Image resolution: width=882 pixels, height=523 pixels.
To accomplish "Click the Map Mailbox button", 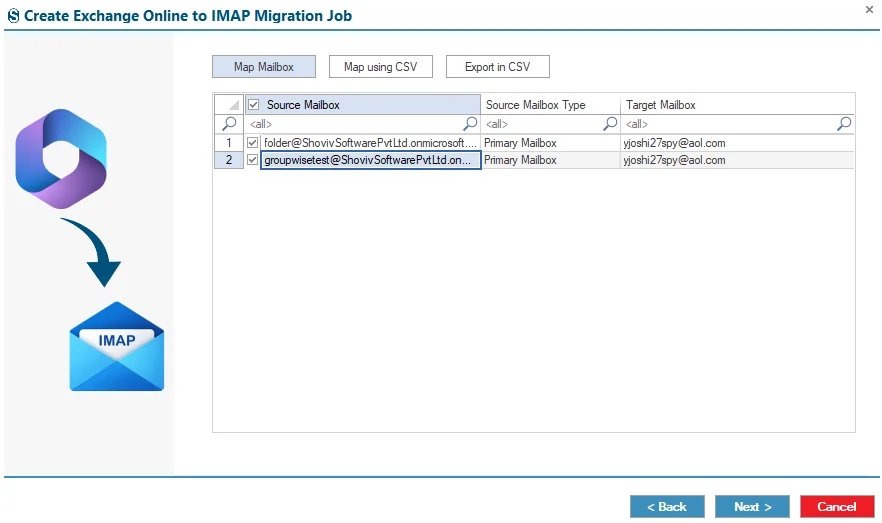I will pos(264,66).
